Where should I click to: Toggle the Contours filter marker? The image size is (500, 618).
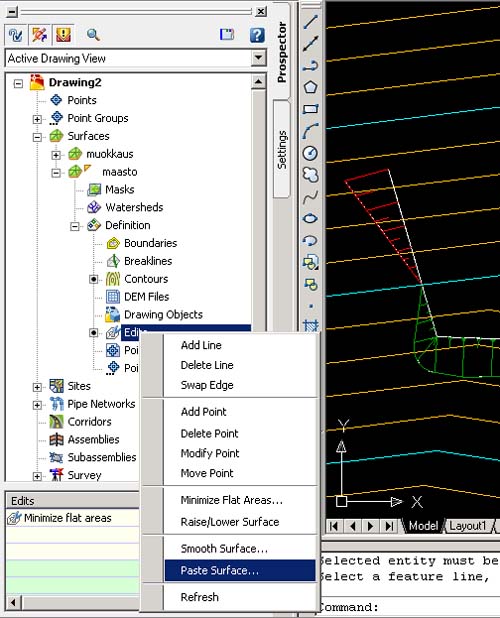click(x=93, y=279)
